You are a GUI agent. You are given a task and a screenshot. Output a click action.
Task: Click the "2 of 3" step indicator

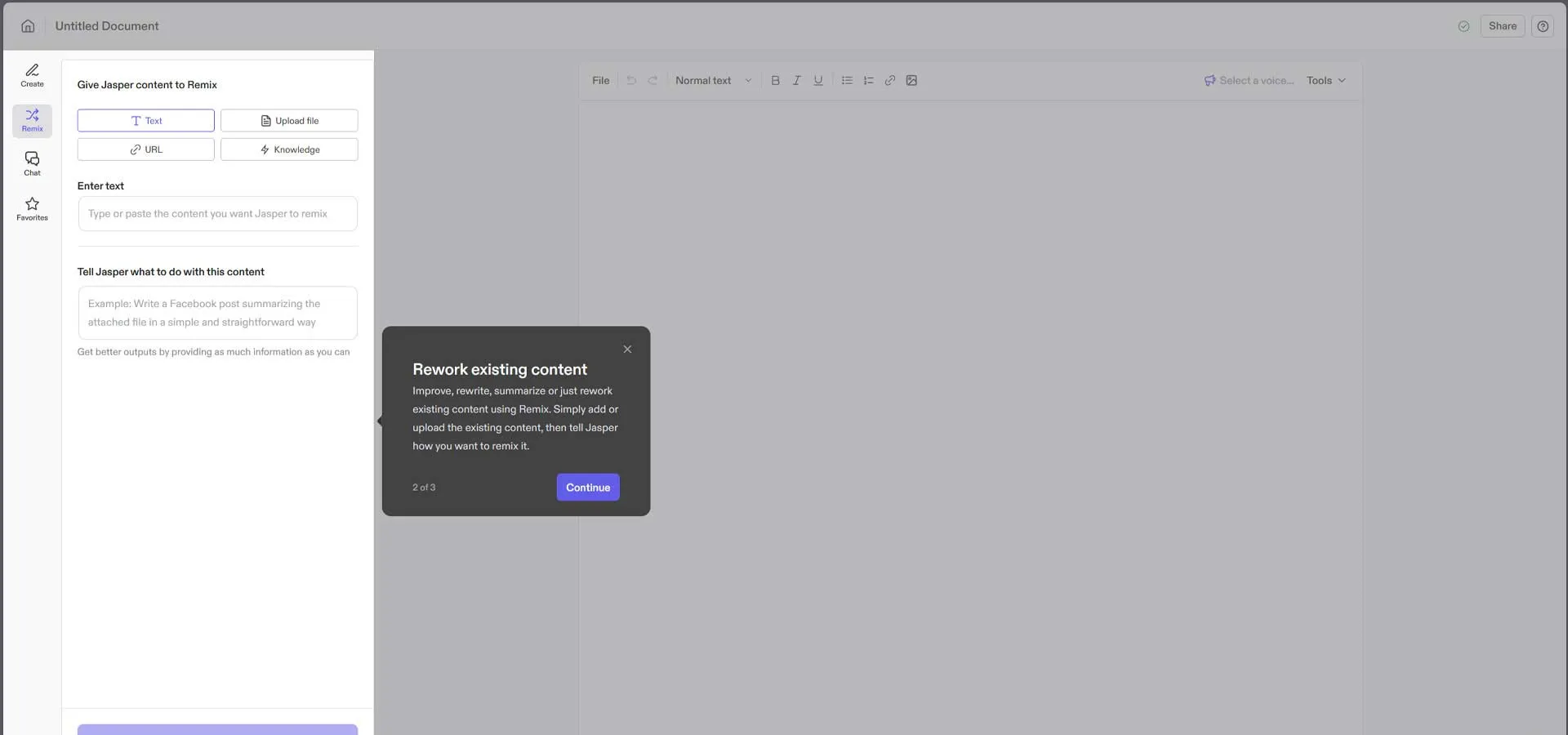point(424,488)
